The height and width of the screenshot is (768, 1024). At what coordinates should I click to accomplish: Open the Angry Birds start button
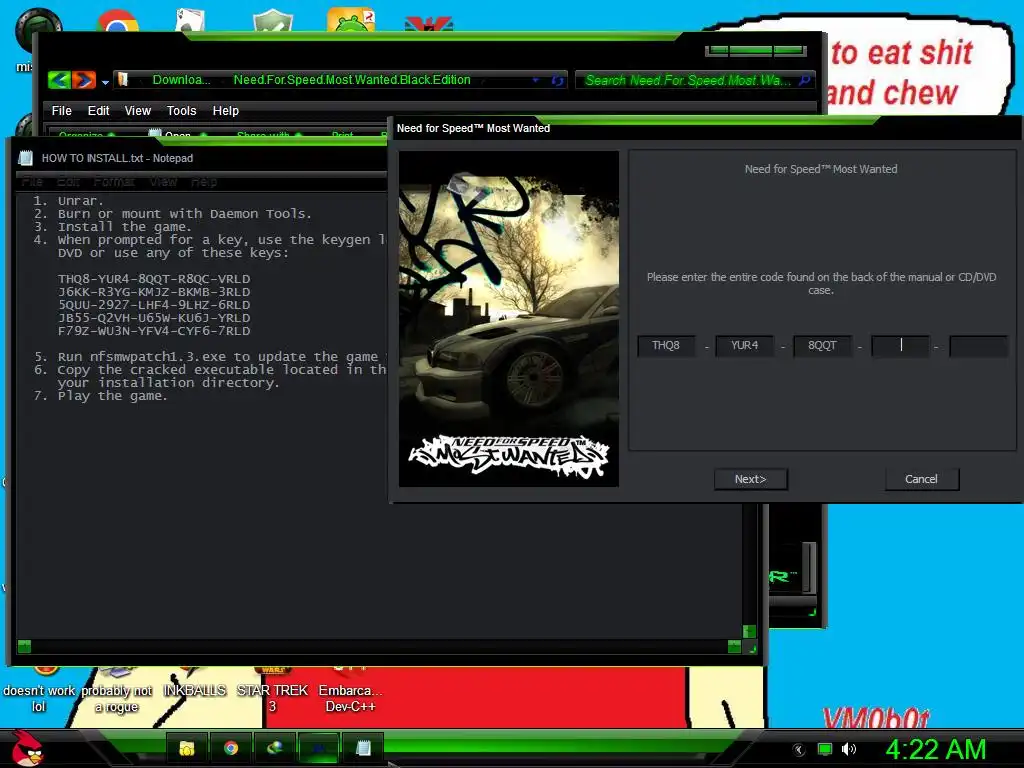click(x=27, y=748)
